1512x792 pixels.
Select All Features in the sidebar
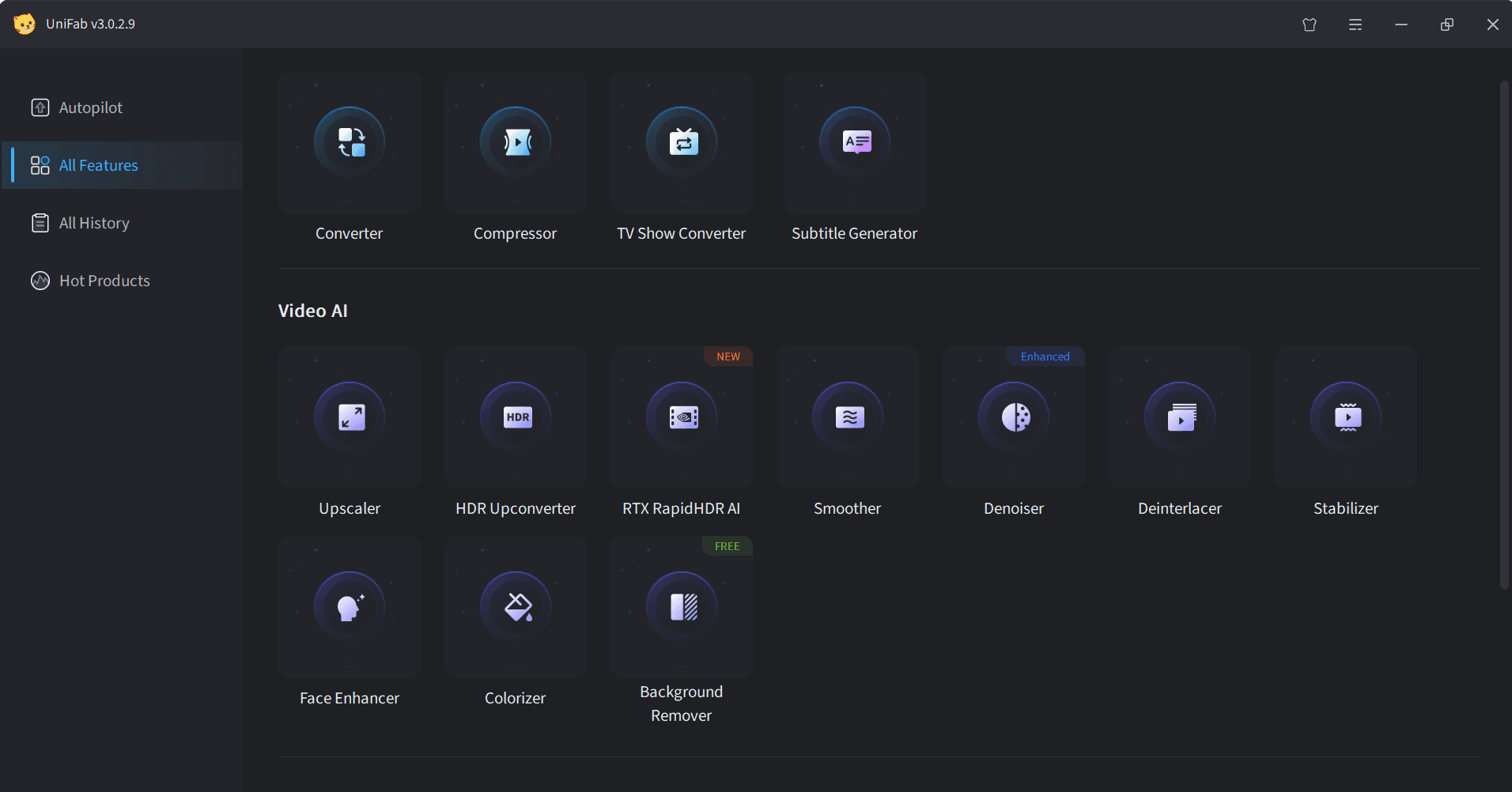(98, 165)
